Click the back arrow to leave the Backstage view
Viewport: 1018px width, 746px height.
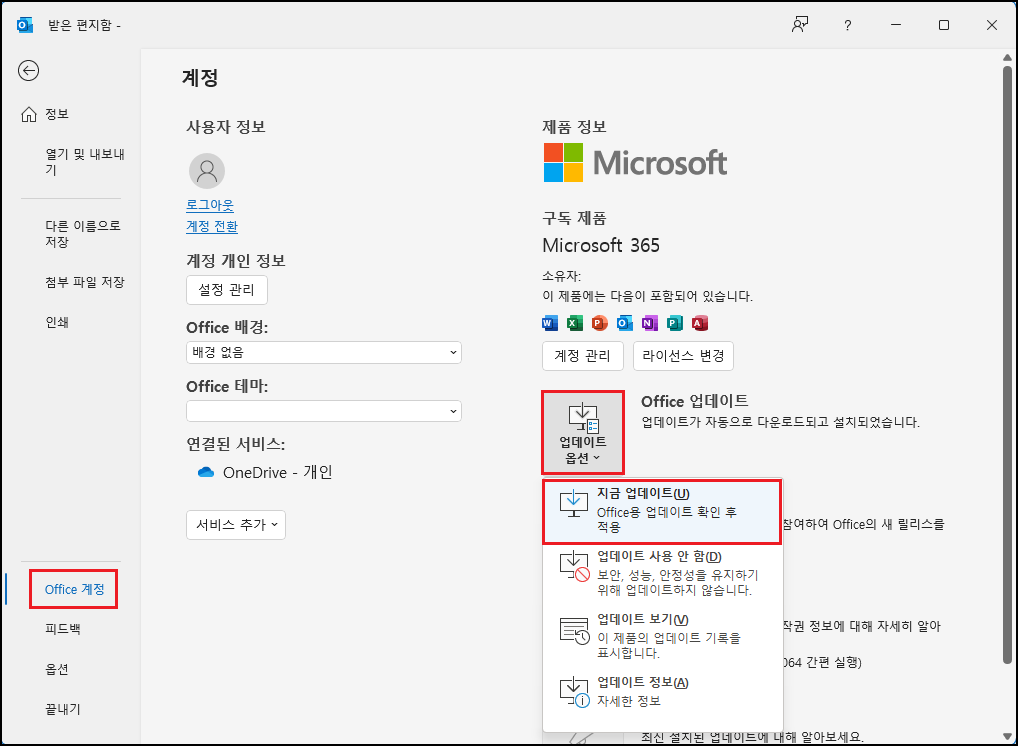pos(29,70)
